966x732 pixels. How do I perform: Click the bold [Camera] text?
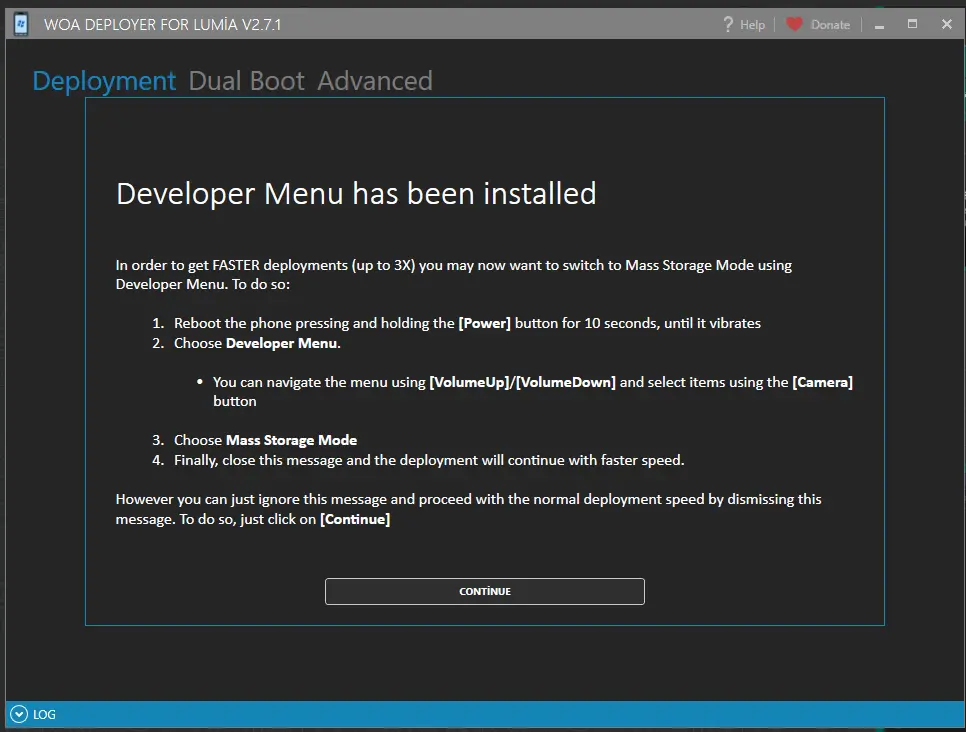coord(822,383)
